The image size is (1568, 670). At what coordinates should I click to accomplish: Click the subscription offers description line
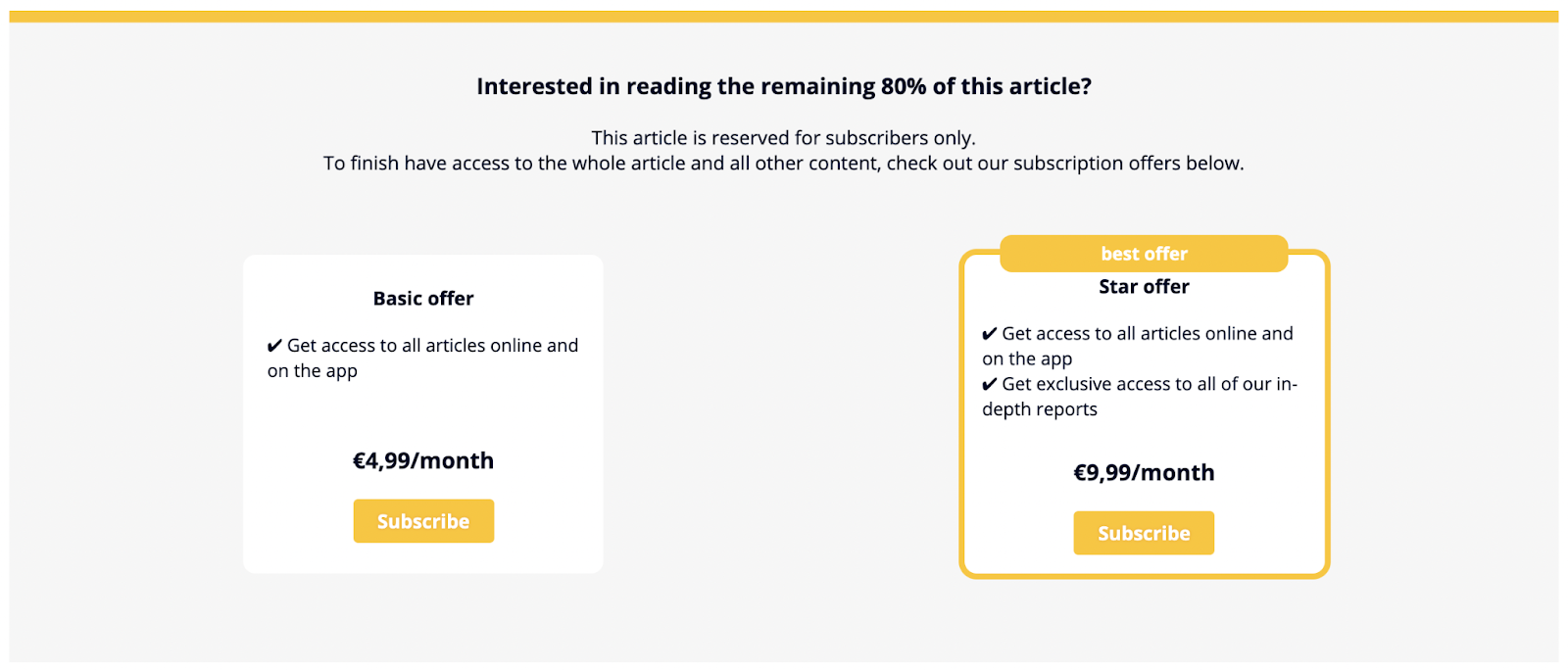point(784,163)
